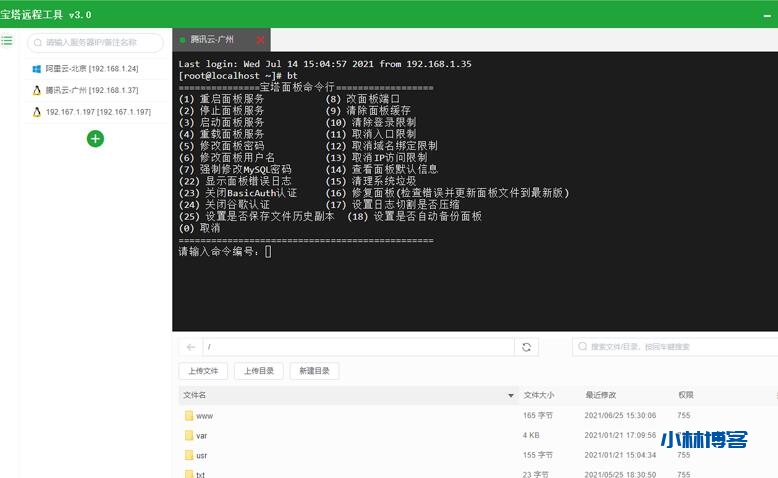778x478 pixels.
Task: Click the 155 字节 size cell
Action: tap(538, 455)
